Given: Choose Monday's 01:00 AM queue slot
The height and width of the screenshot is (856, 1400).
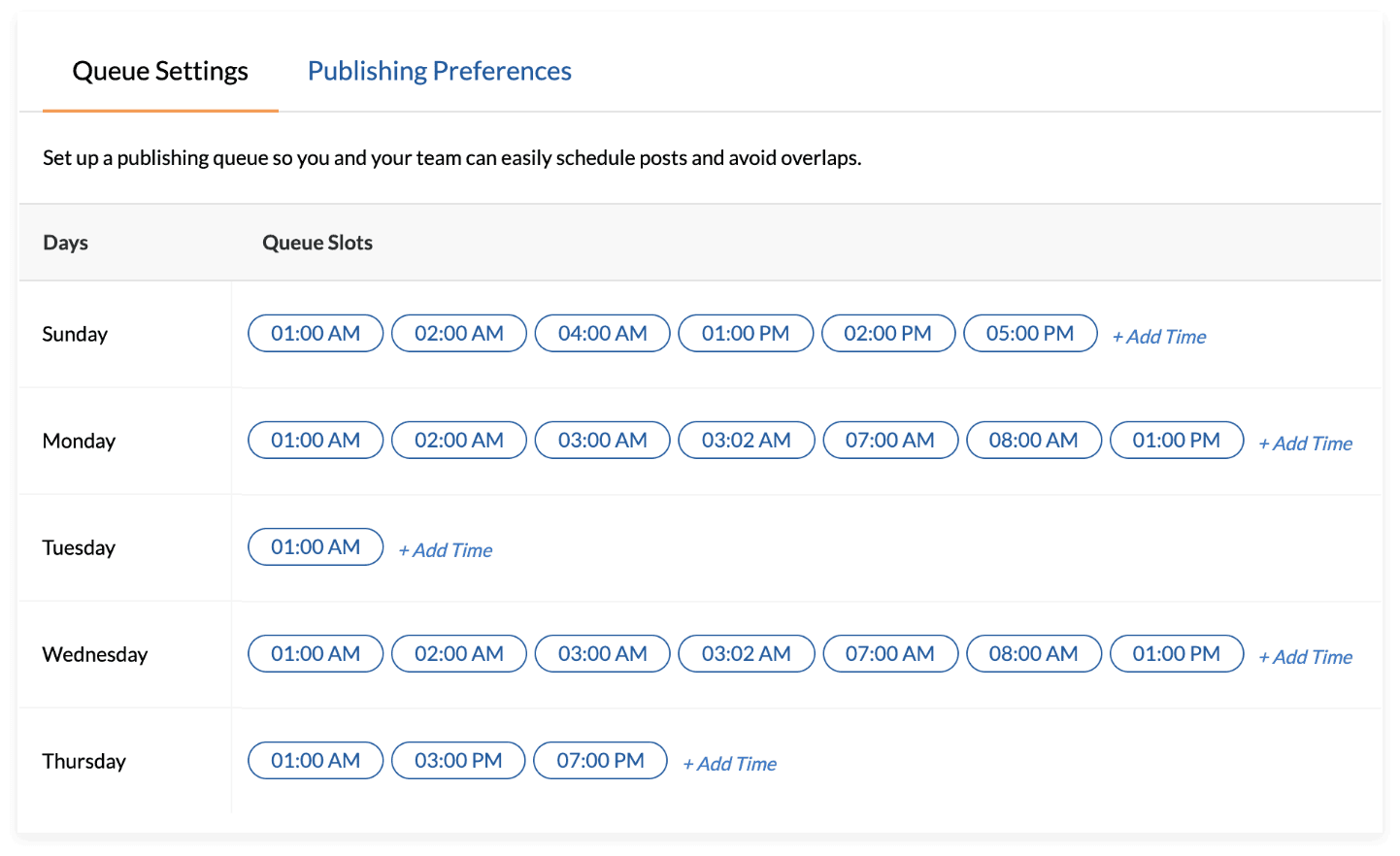Looking at the screenshot, I should pyautogui.click(x=316, y=440).
